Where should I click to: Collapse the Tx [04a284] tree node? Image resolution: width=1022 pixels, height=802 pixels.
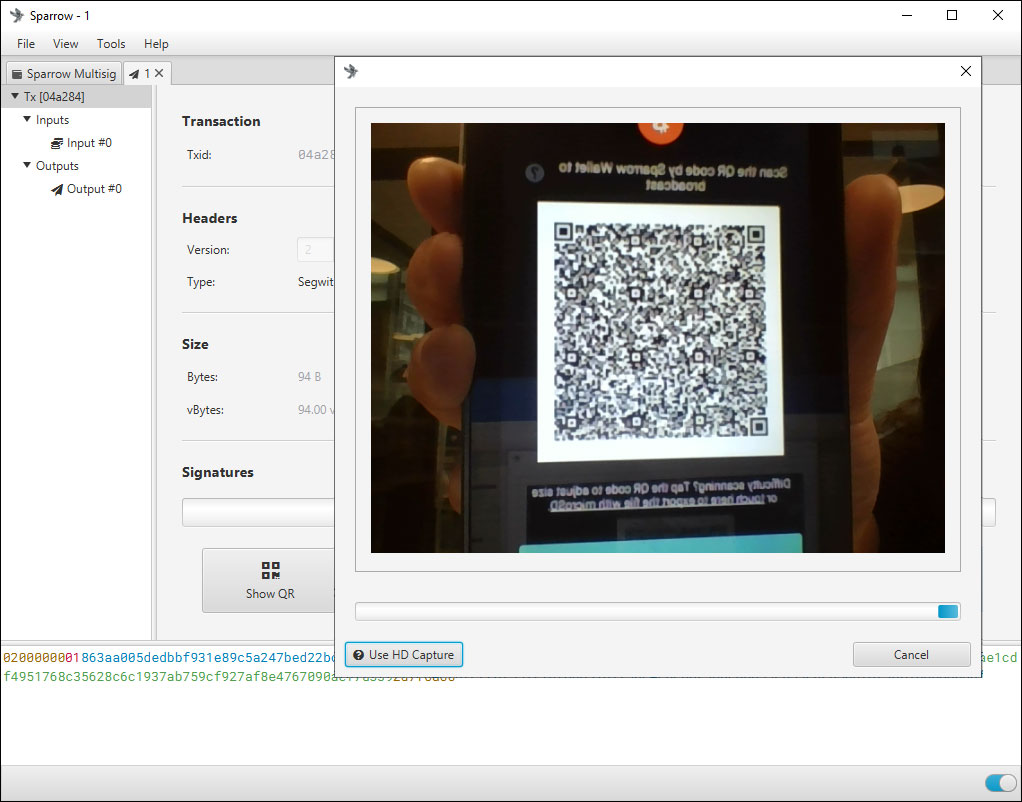[15, 97]
